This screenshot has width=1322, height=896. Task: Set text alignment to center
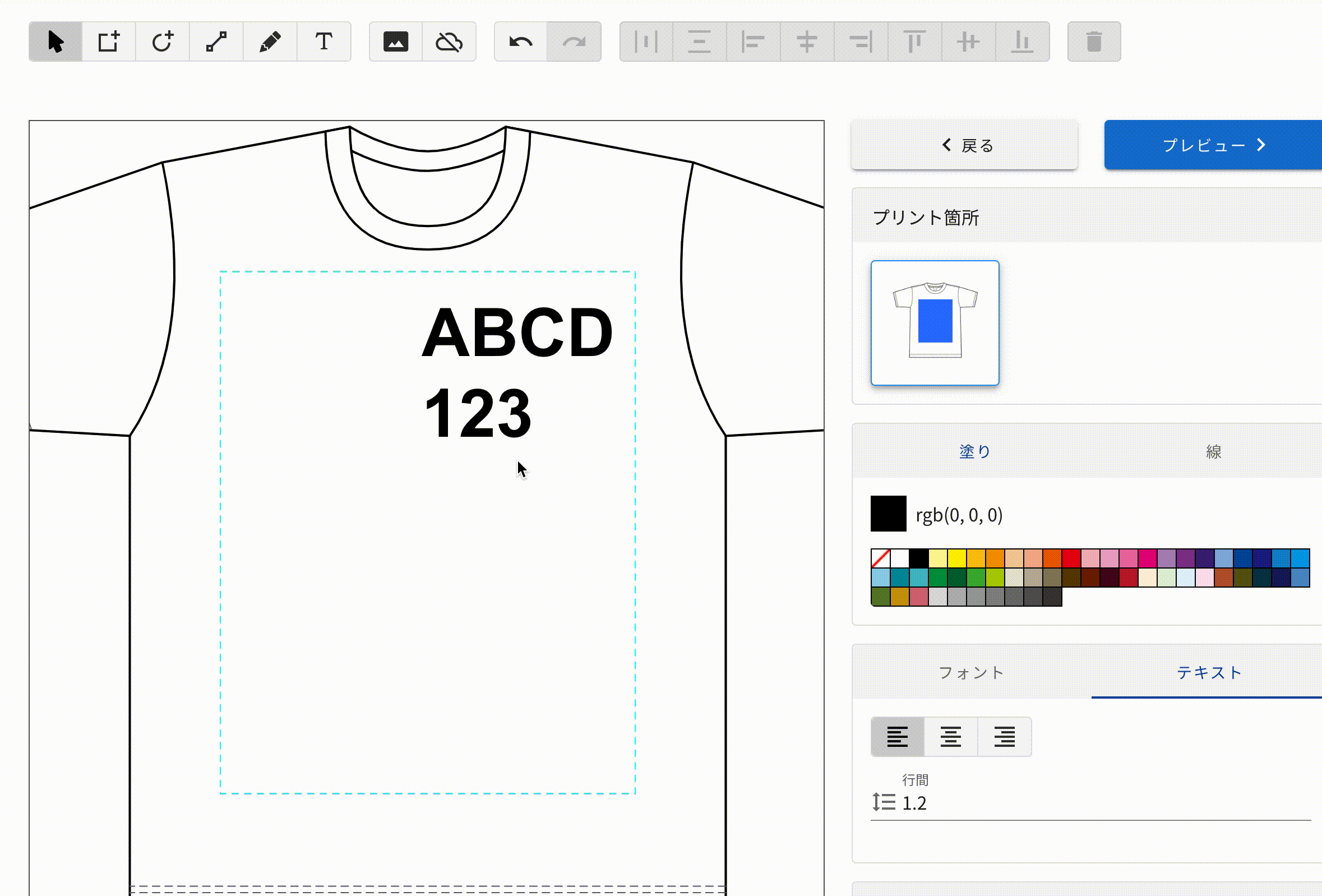pos(950,737)
